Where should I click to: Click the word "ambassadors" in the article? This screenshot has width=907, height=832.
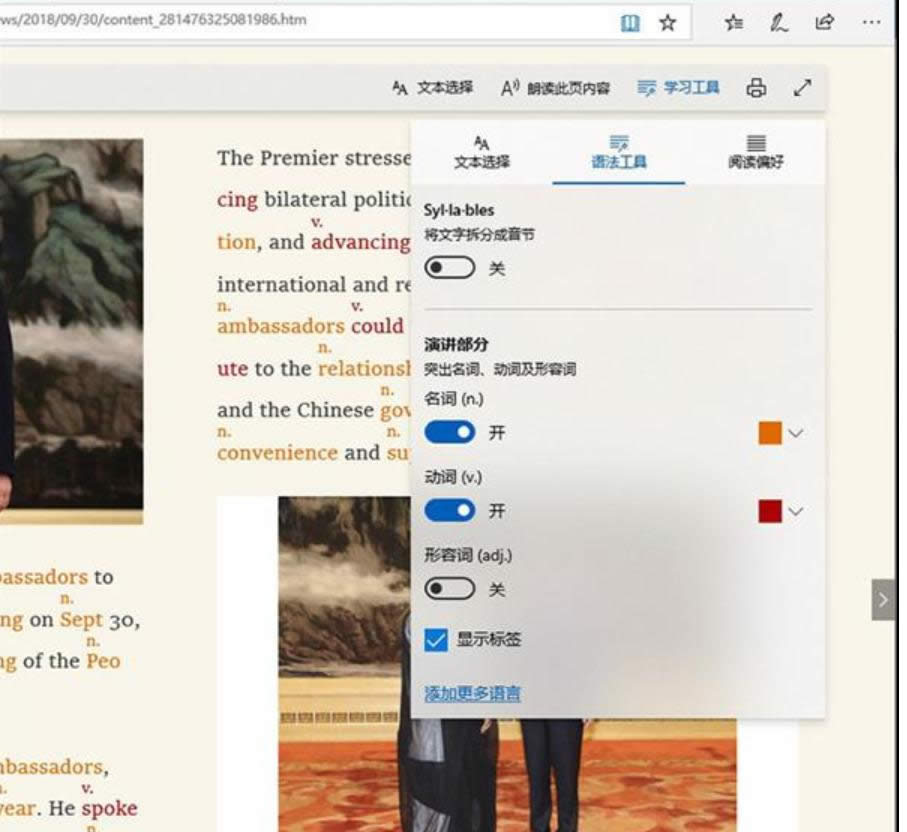pyautogui.click(x=281, y=326)
